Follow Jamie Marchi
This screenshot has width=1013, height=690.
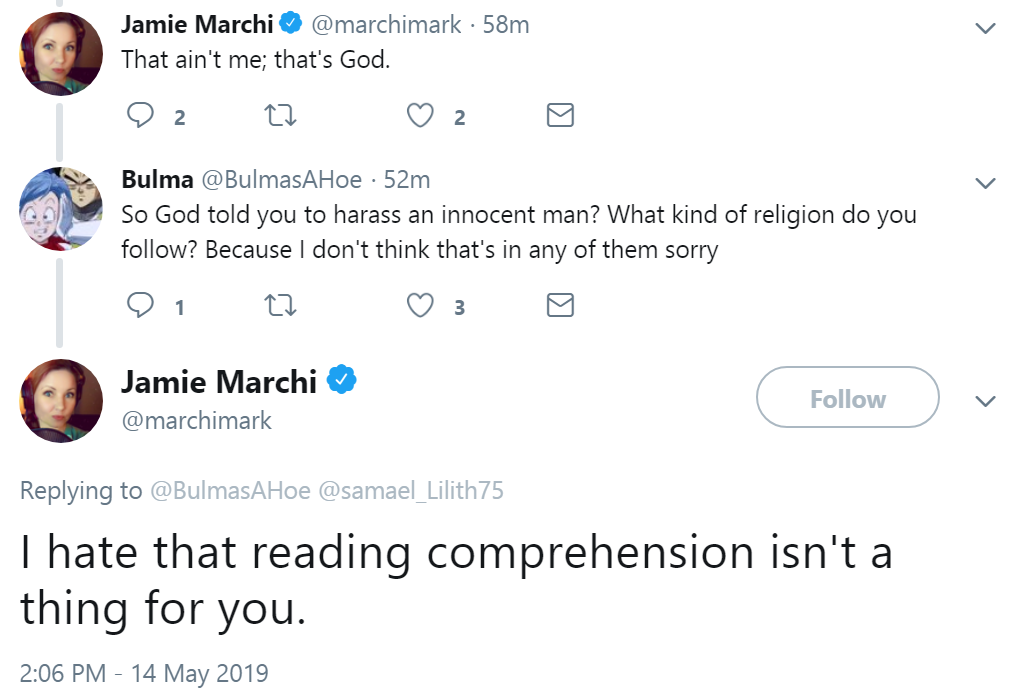tap(847, 399)
